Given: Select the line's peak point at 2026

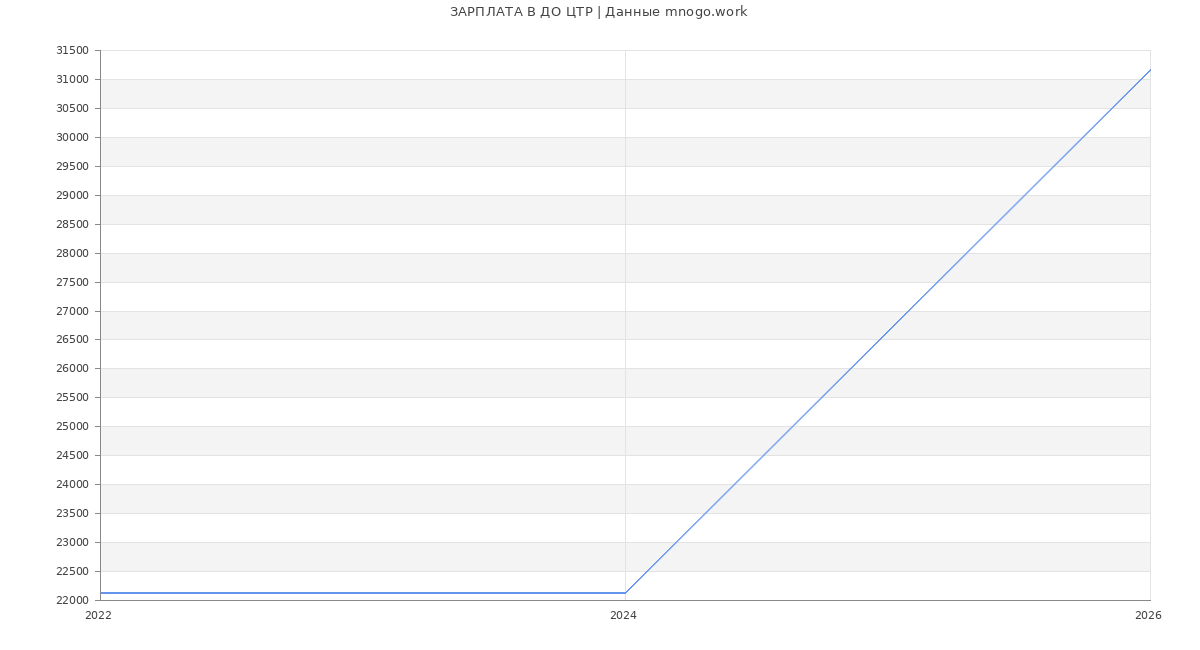Looking at the screenshot, I should click(1150, 70).
